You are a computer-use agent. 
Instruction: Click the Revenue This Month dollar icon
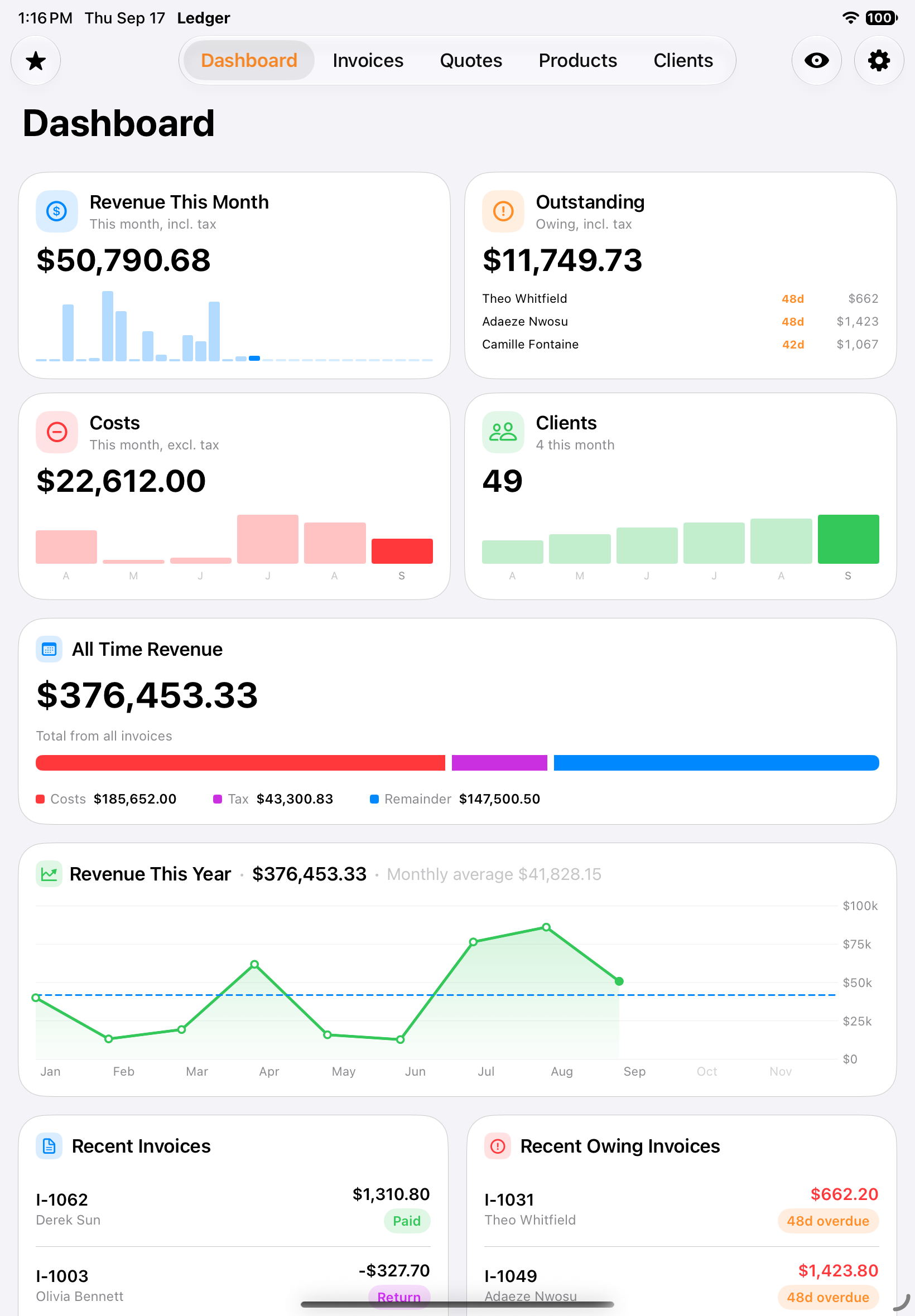point(57,211)
